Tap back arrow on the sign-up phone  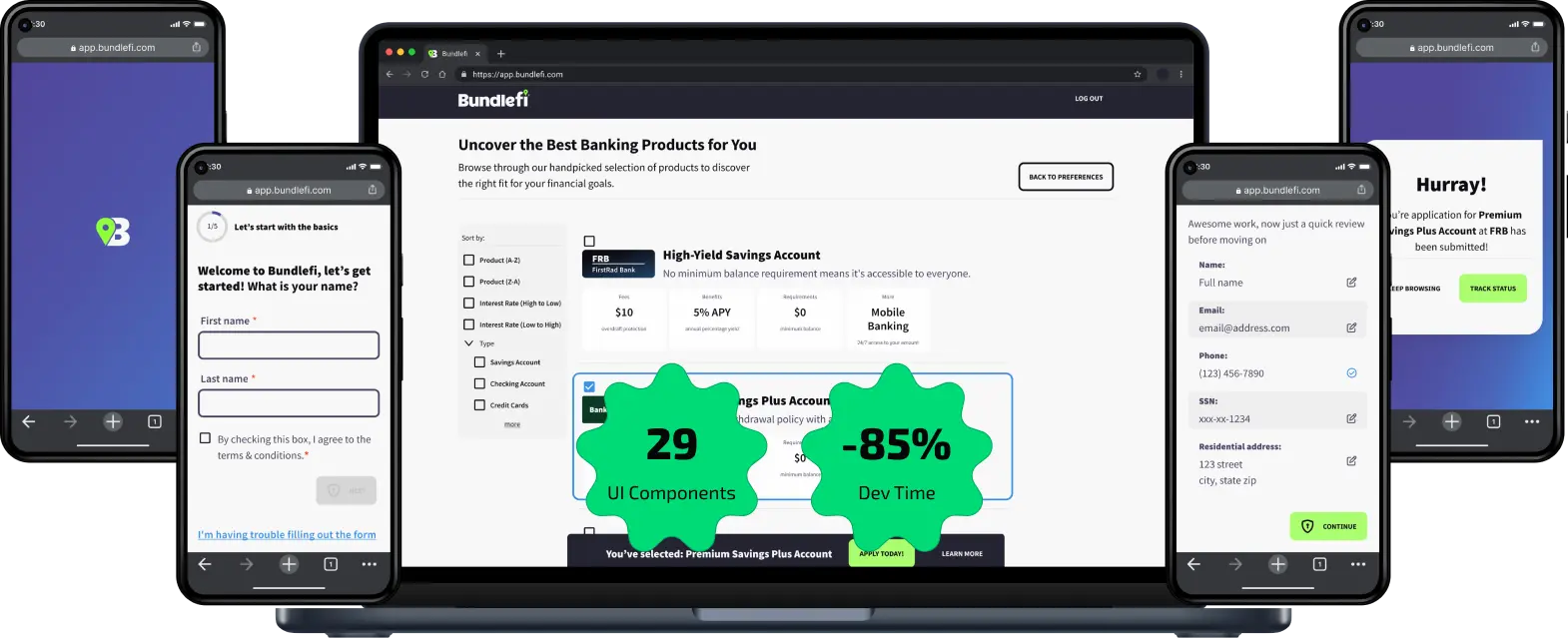click(x=205, y=564)
